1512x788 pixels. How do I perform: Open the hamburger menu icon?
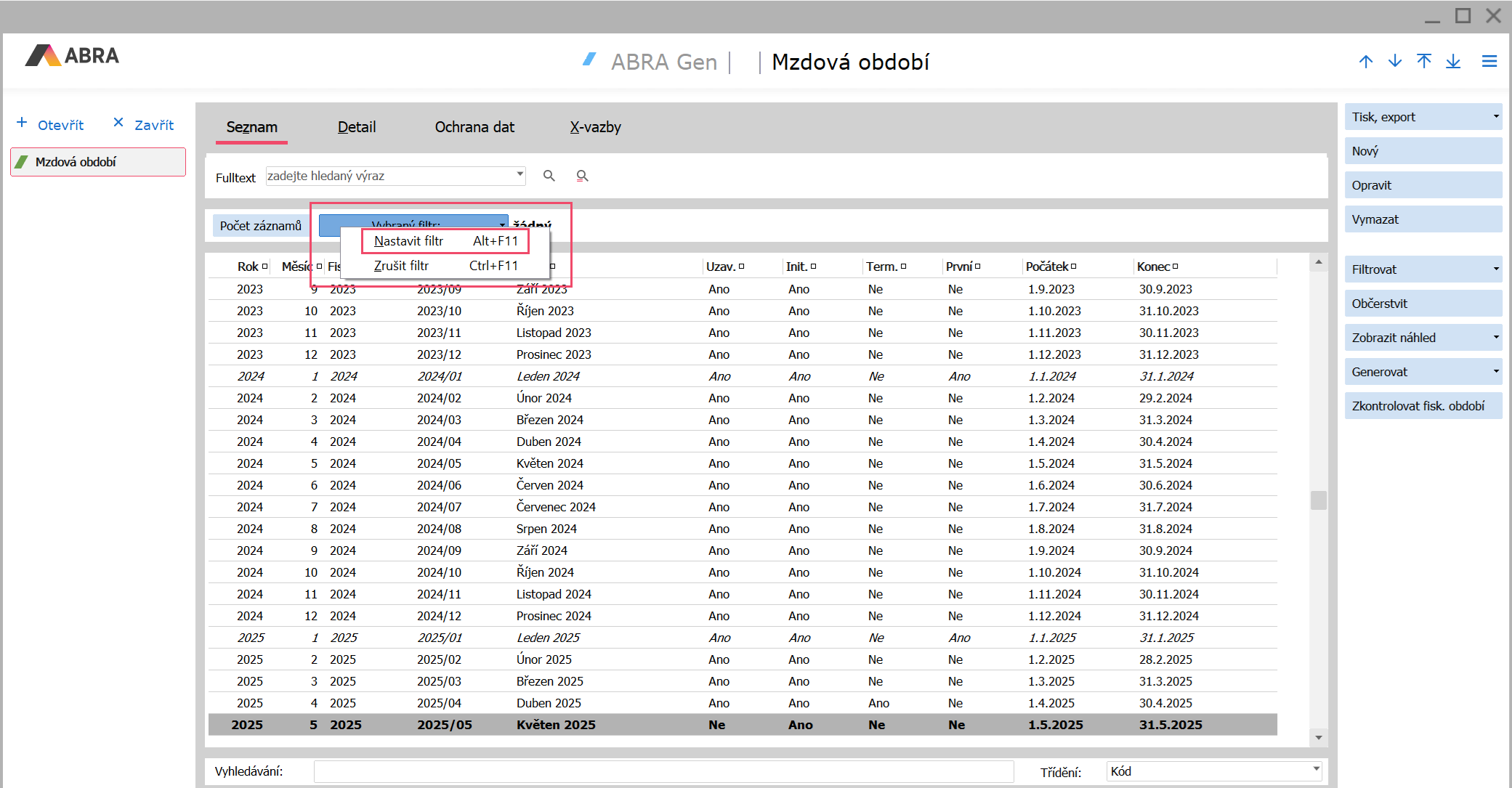point(1489,62)
